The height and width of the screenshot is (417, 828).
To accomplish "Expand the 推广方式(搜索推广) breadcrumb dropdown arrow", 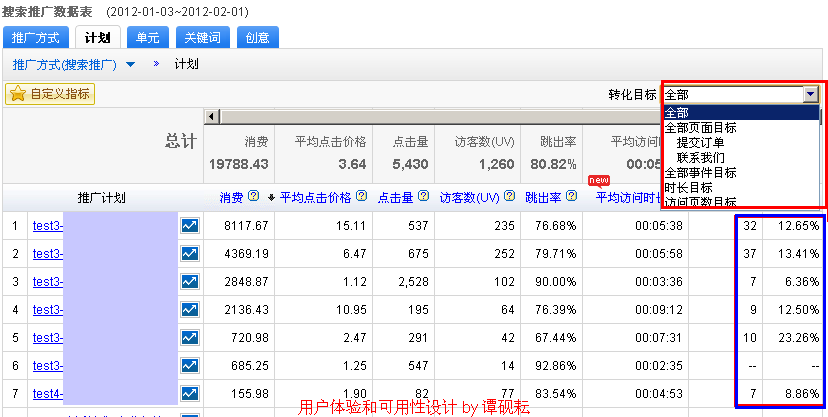I will coord(130,65).
